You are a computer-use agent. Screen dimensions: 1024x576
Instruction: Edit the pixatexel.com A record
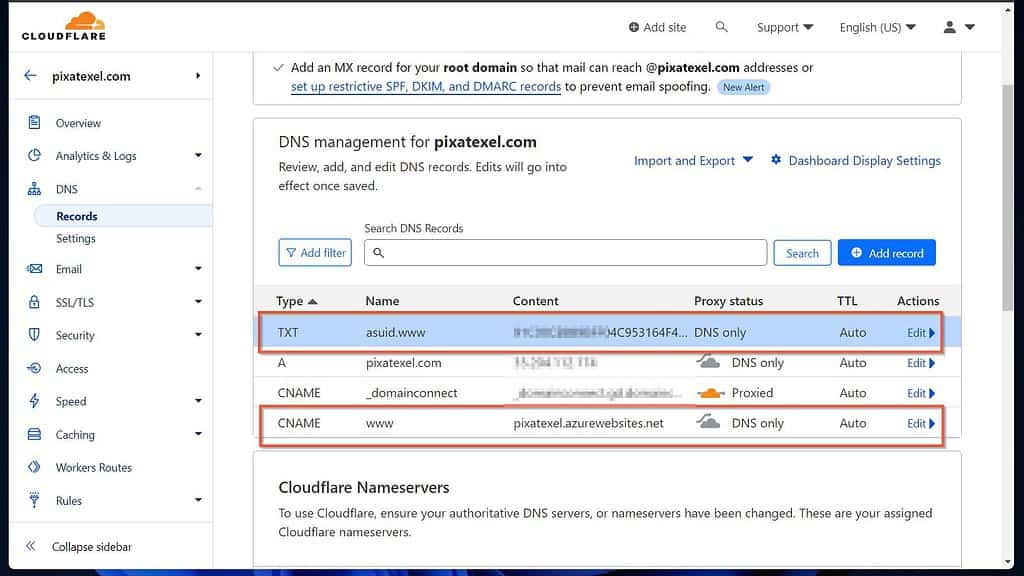920,362
